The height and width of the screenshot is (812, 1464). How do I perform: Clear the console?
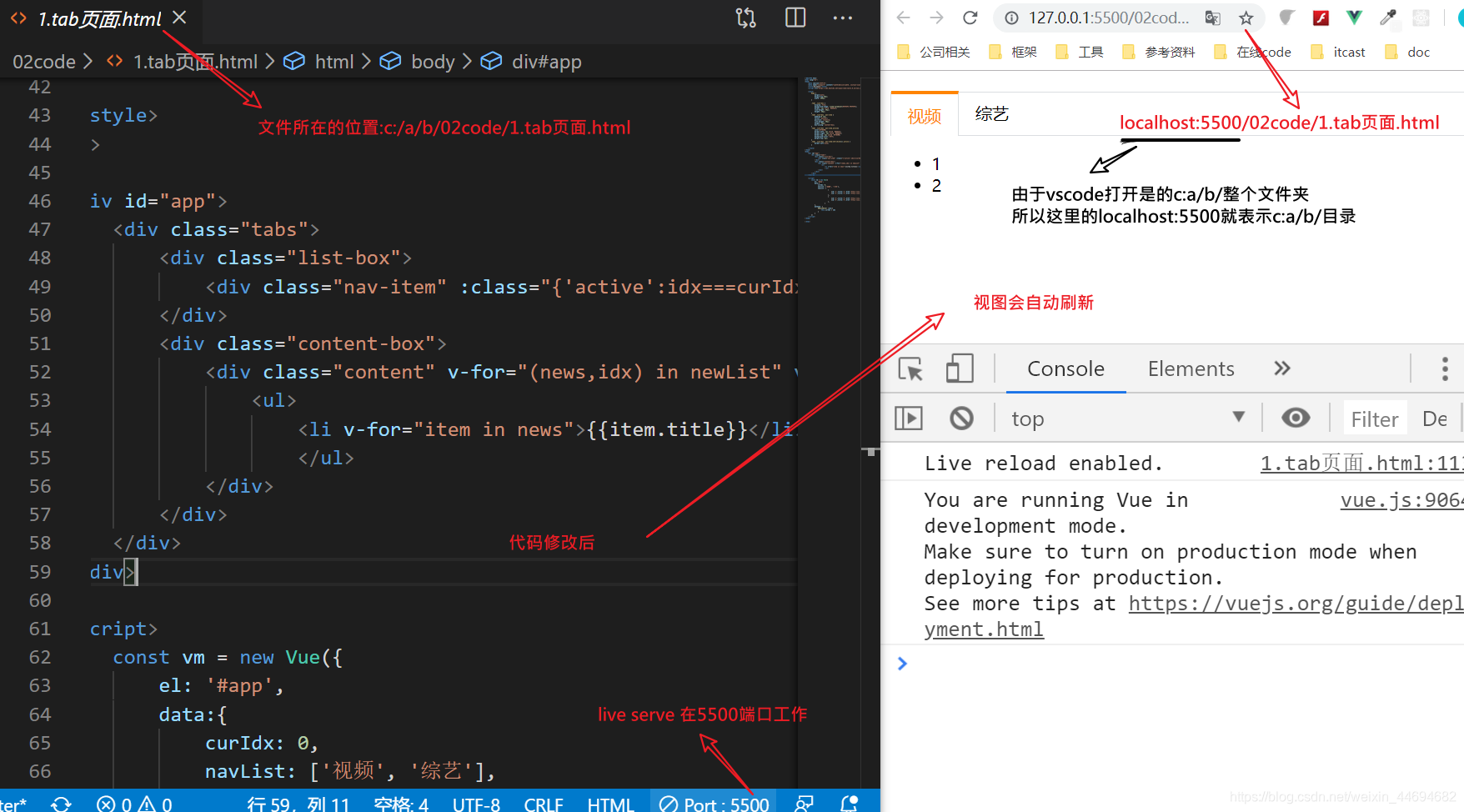point(961,418)
